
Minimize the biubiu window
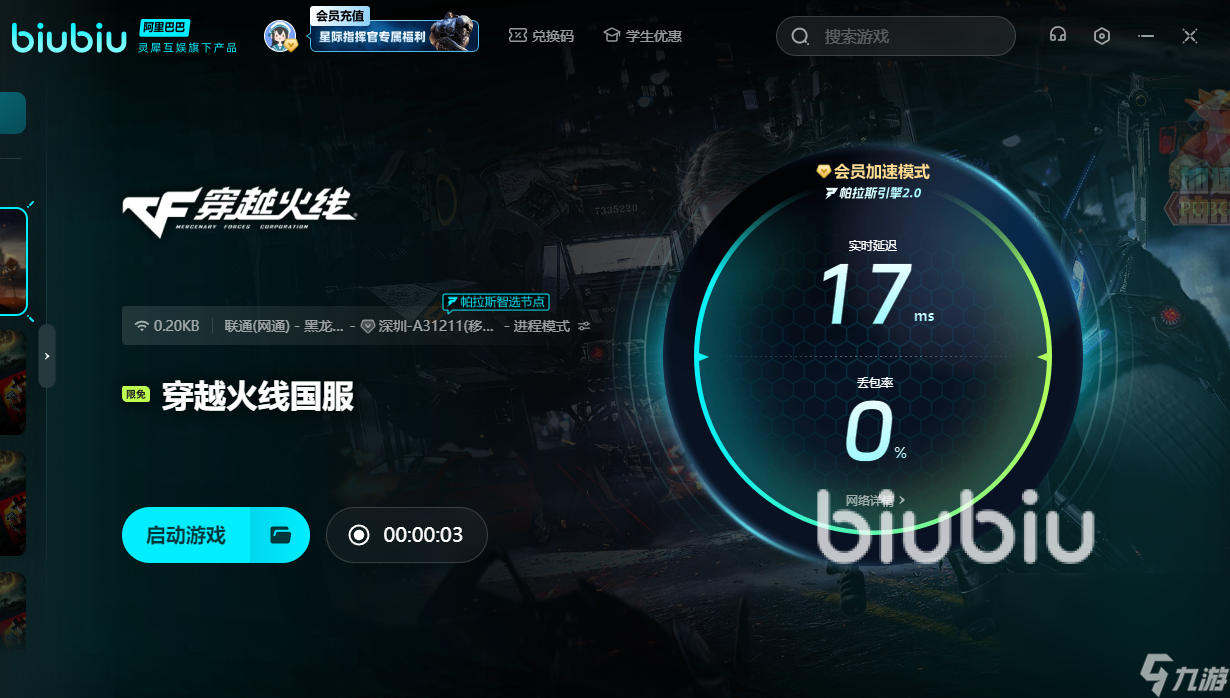pos(1146,36)
